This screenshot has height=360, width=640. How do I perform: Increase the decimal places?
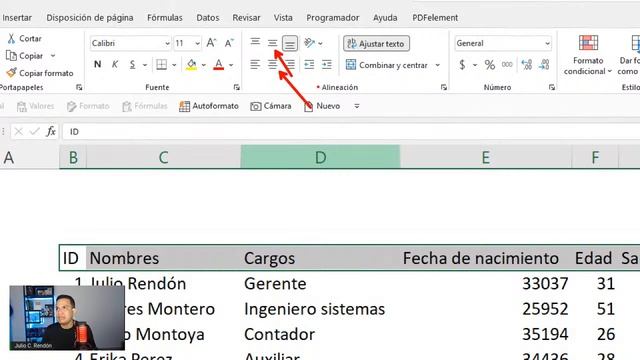527,64
